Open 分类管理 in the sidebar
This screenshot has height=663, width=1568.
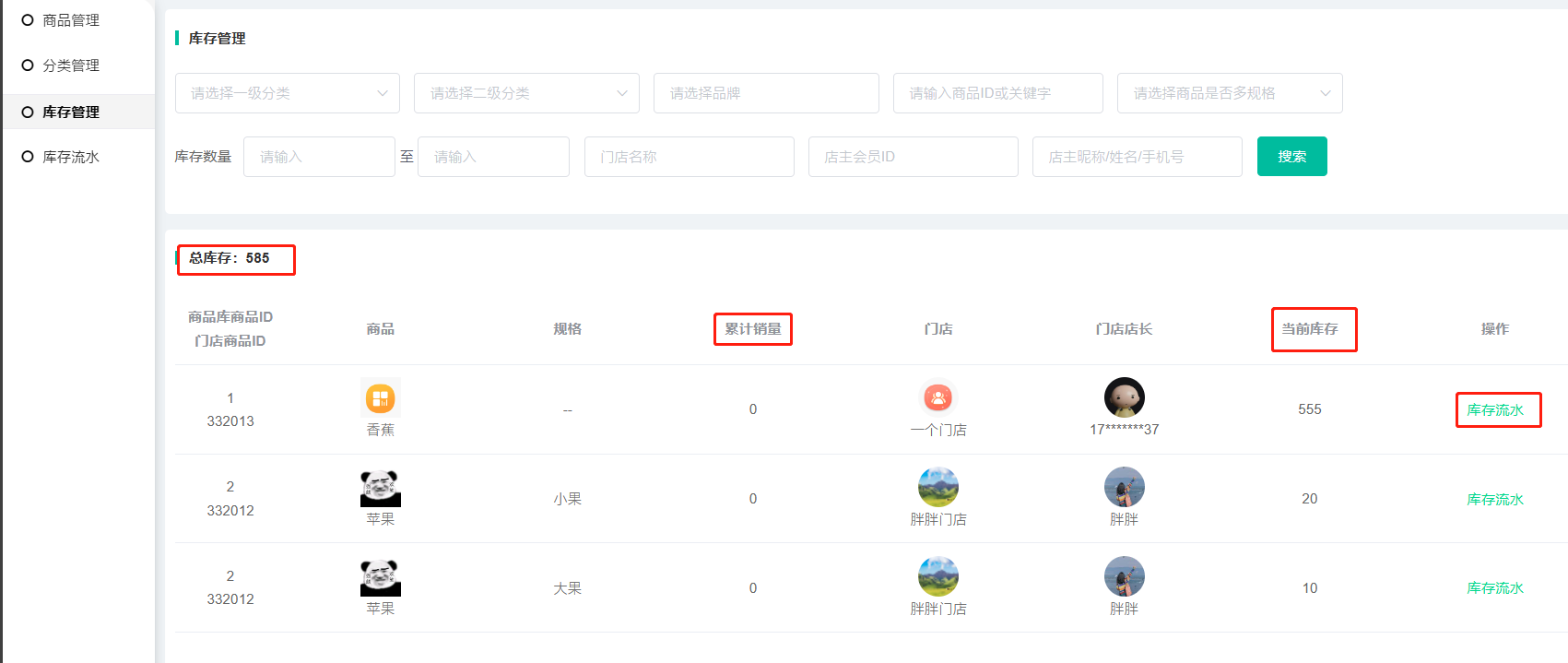pyautogui.click(x=71, y=65)
